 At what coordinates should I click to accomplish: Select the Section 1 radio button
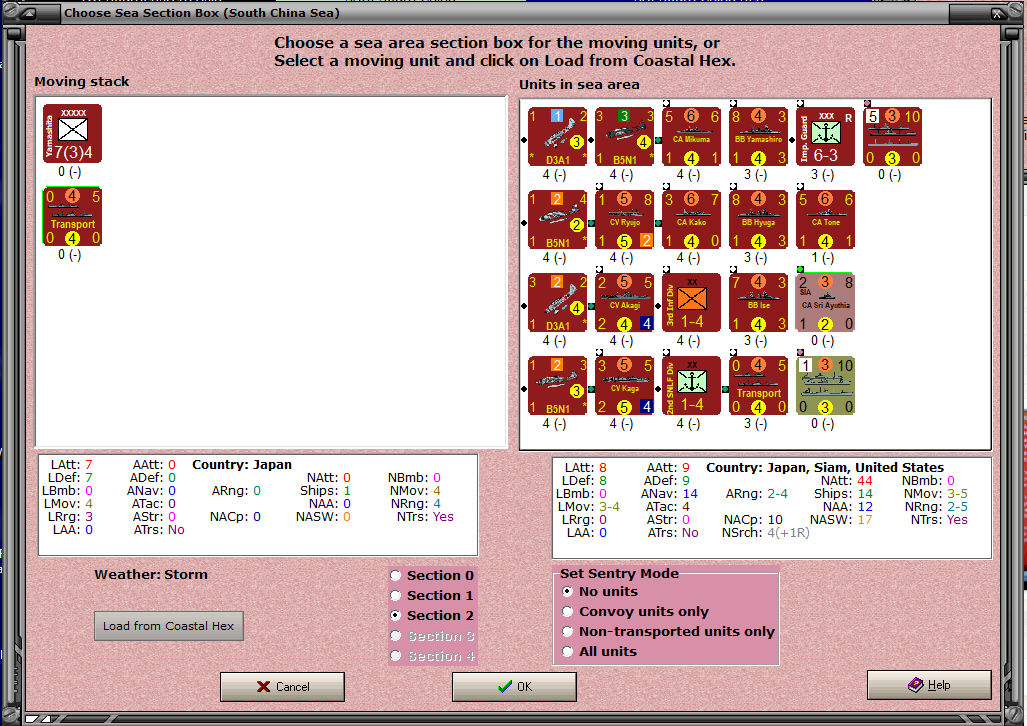coord(397,595)
